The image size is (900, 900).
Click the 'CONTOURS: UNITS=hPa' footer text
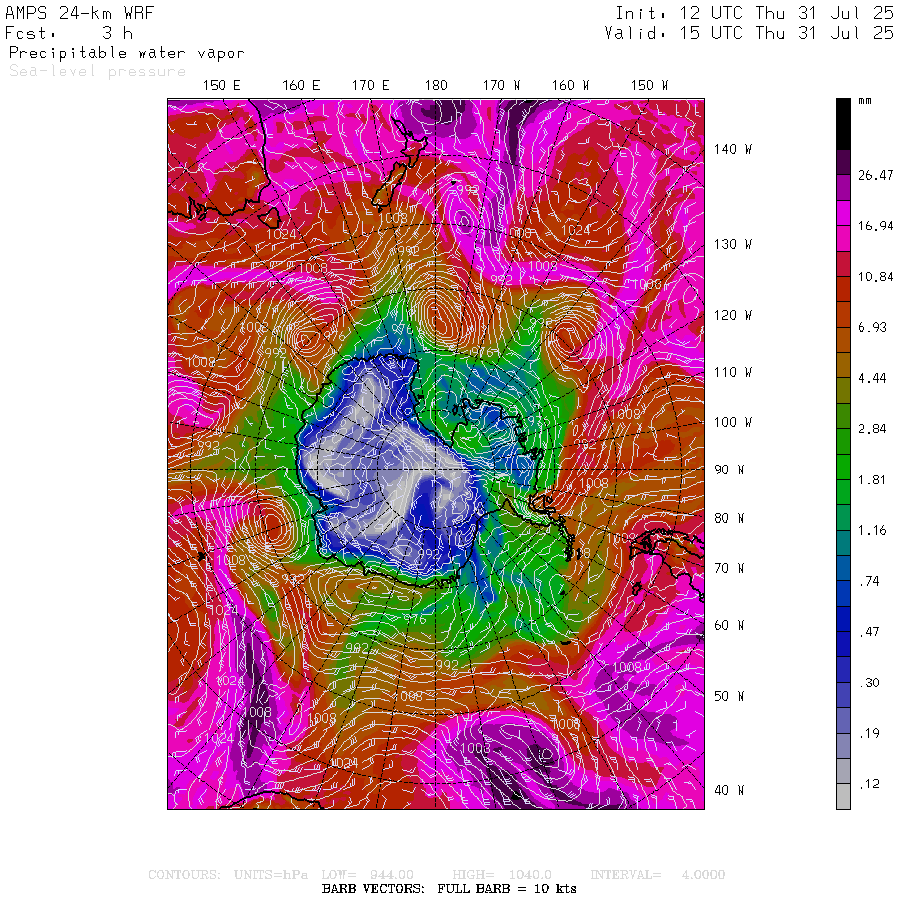click(x=228, y=875)
